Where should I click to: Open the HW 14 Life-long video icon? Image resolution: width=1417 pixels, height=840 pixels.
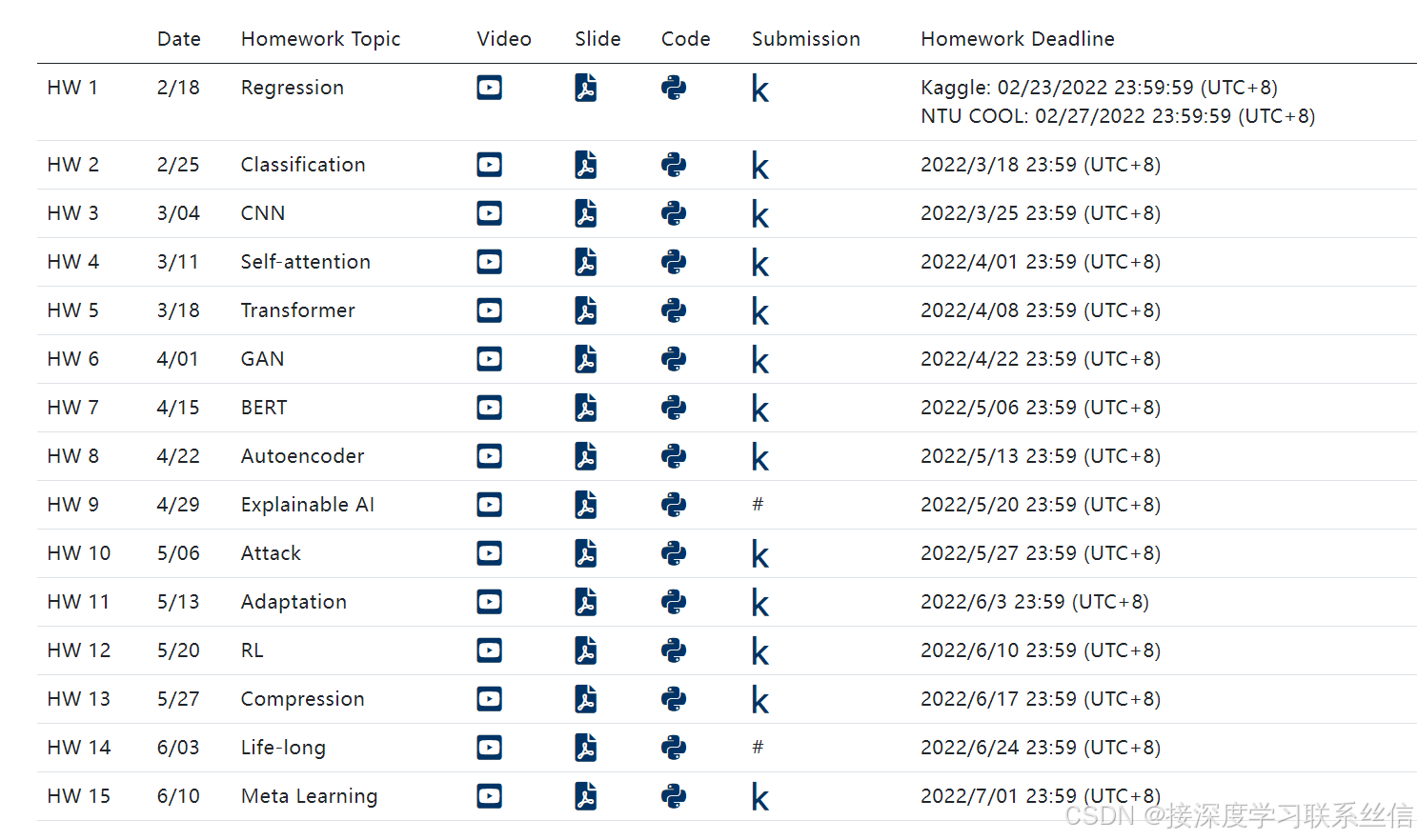click(489, 748)
